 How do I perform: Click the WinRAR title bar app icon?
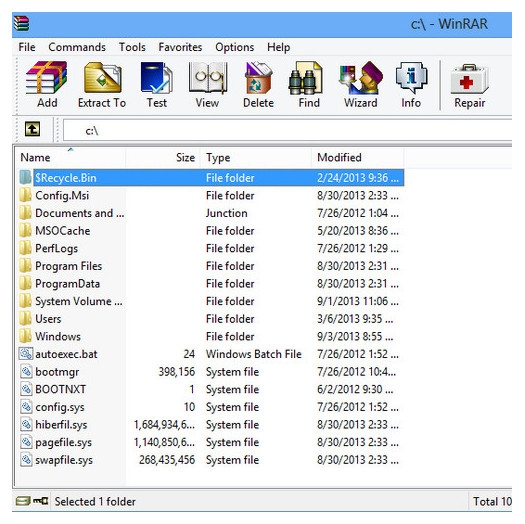[x=21, y=23]
